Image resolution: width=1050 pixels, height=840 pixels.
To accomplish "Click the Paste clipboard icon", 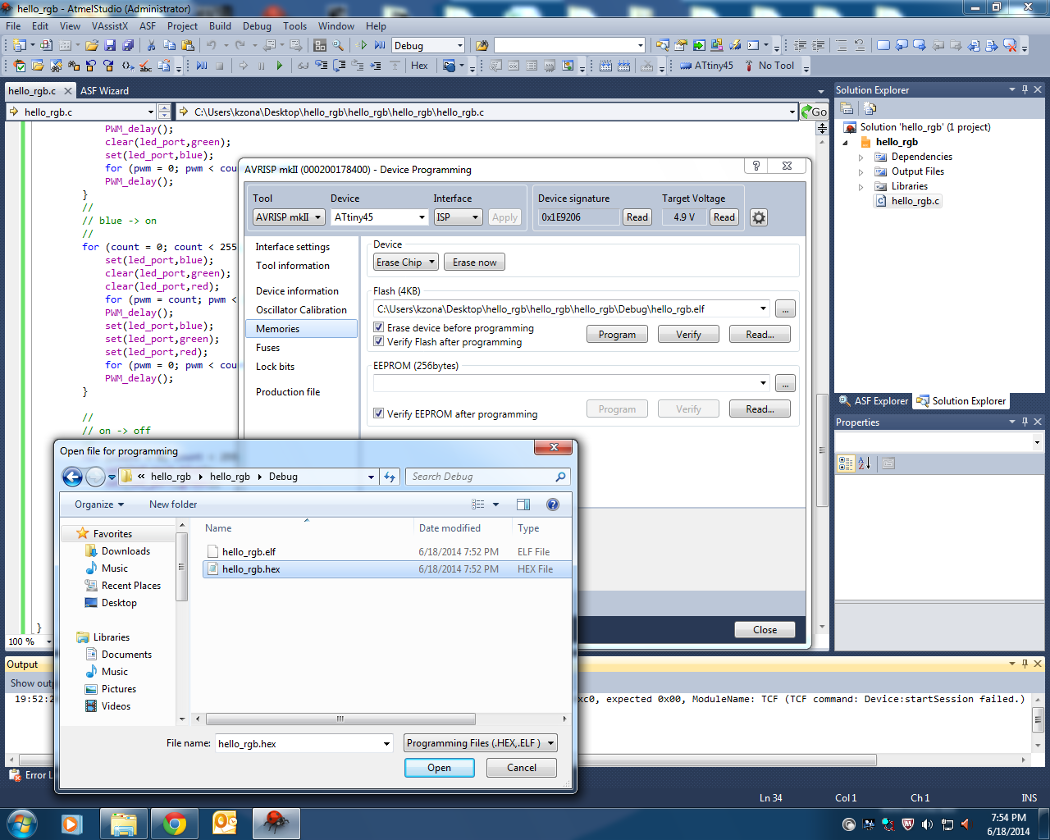I will pyautogui.click(x=188, y=45).
